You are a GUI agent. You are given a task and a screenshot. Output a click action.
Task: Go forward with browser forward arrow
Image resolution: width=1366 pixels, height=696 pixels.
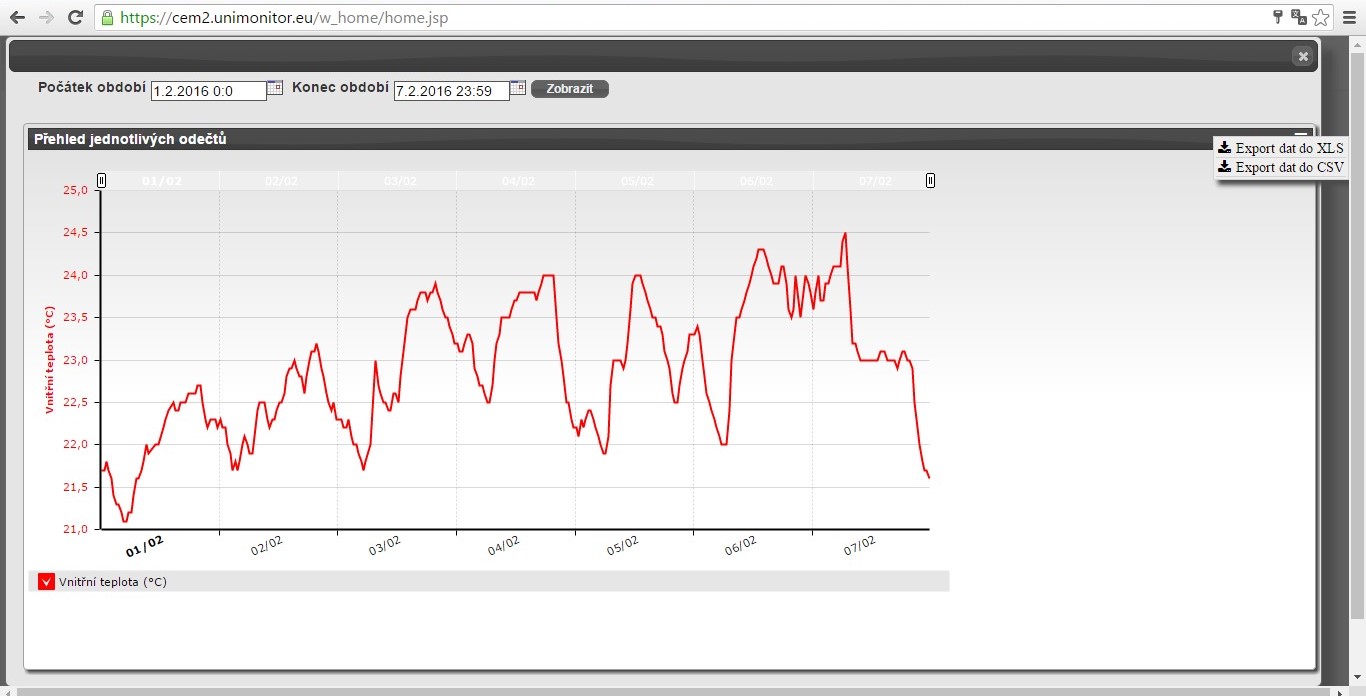click(46, 17)
